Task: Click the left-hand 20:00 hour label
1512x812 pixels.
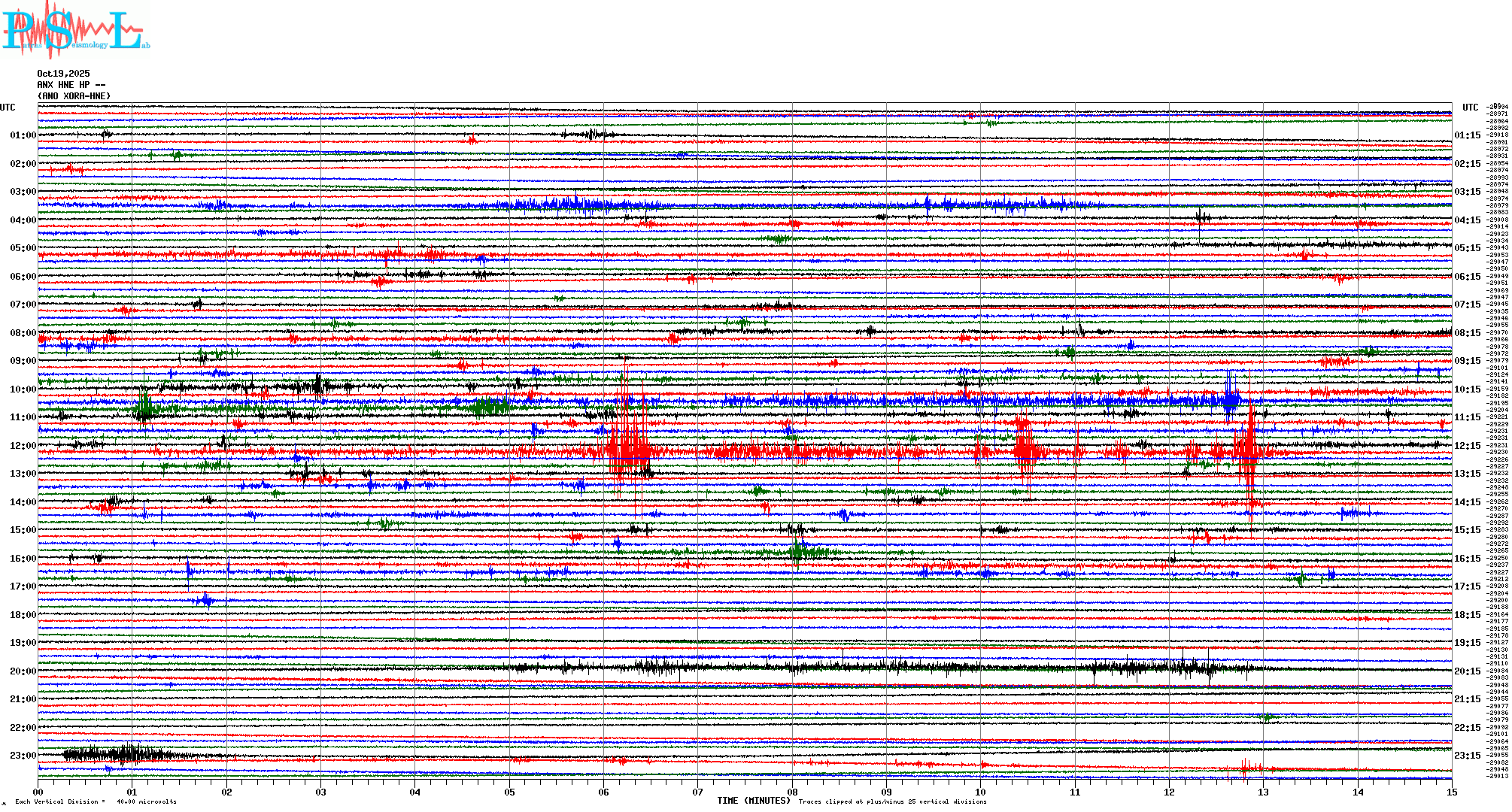Action: (x=23, y=671)
